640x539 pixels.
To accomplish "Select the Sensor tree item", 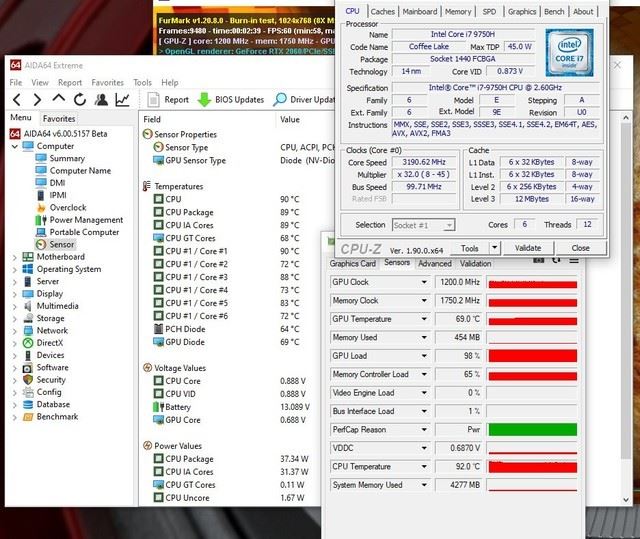I will tap(56, 244).
